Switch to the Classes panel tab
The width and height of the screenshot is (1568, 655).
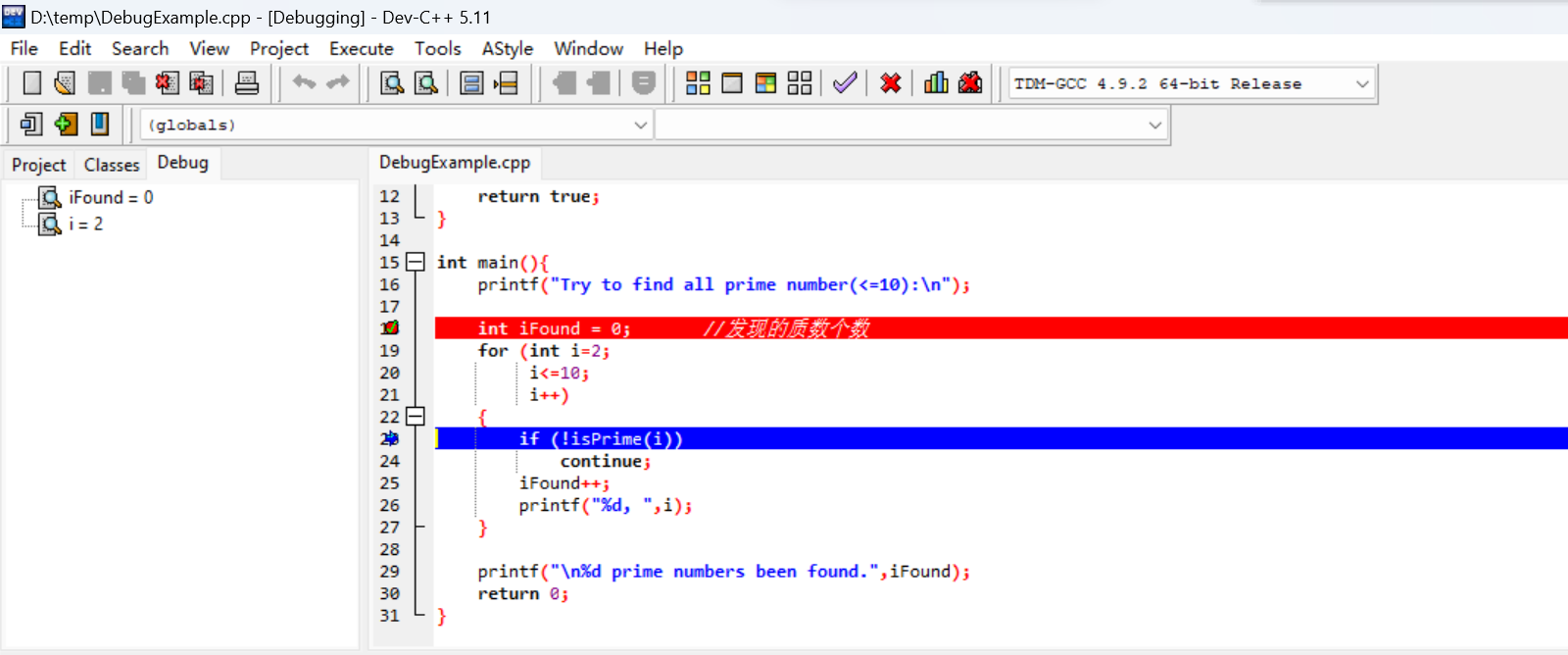coord(112,165)
